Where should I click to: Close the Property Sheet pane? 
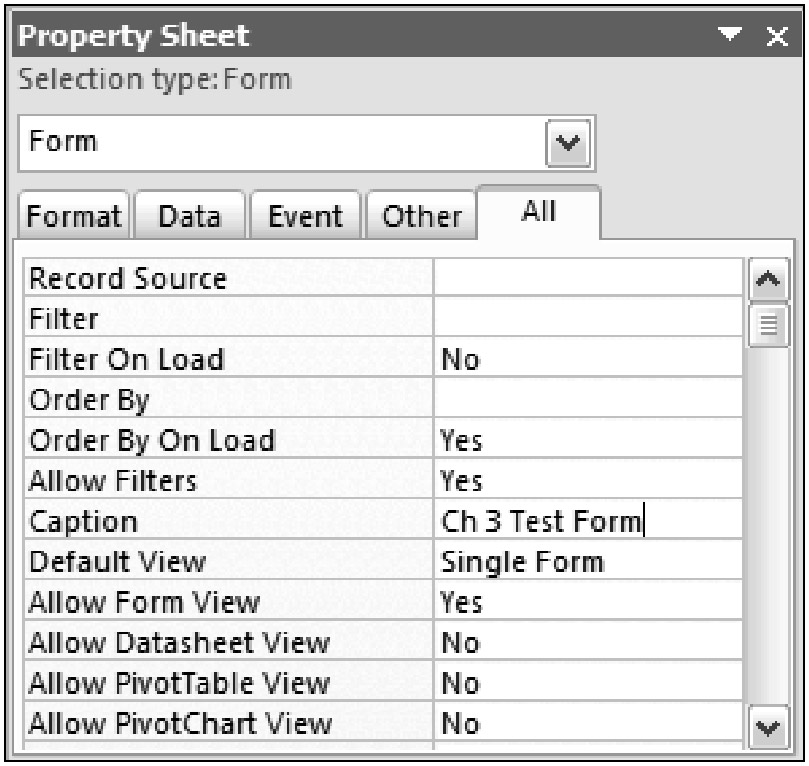[x=777, y=38]
